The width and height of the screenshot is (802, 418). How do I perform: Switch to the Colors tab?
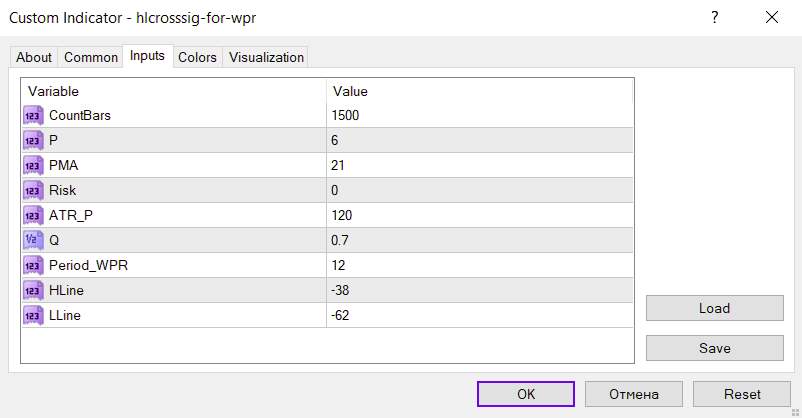point(197,57)
